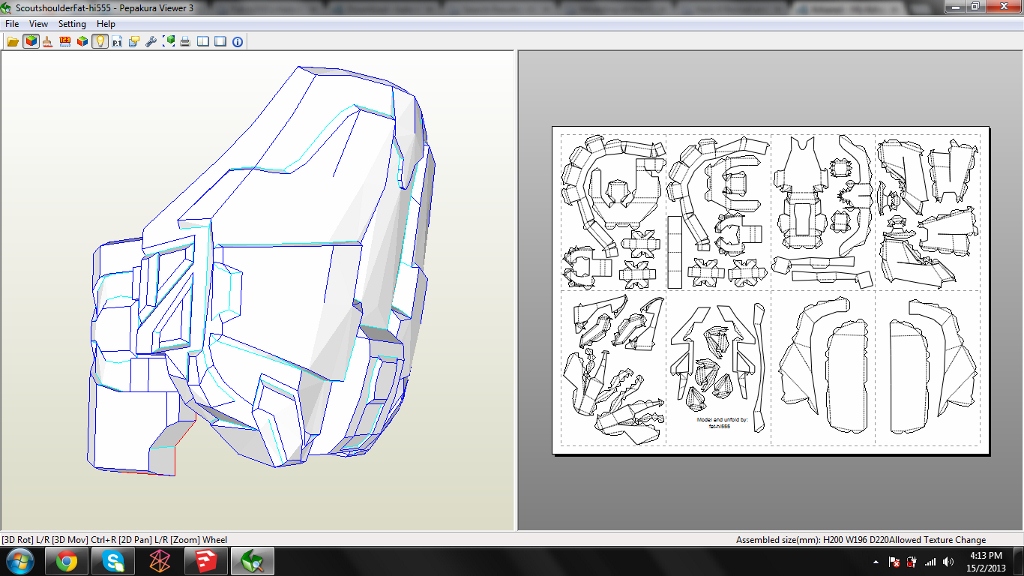Click the second colored cube icon
The image size is (1024, 576).
[x=82, y=42]
